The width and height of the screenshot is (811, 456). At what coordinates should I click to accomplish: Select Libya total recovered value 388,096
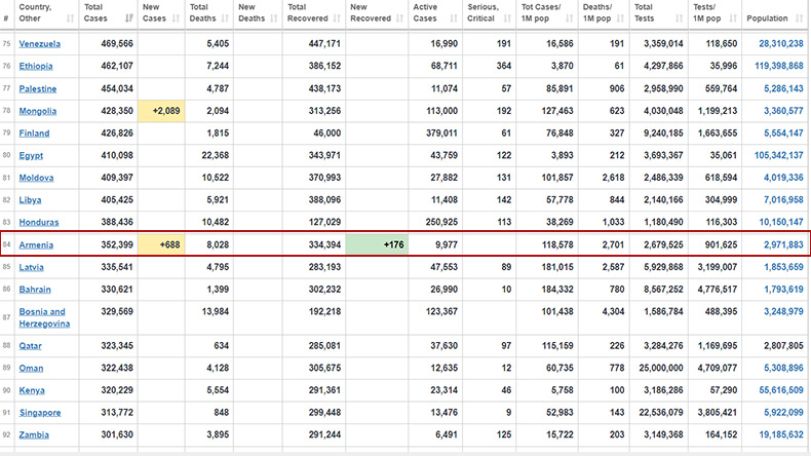pos(325,200)
